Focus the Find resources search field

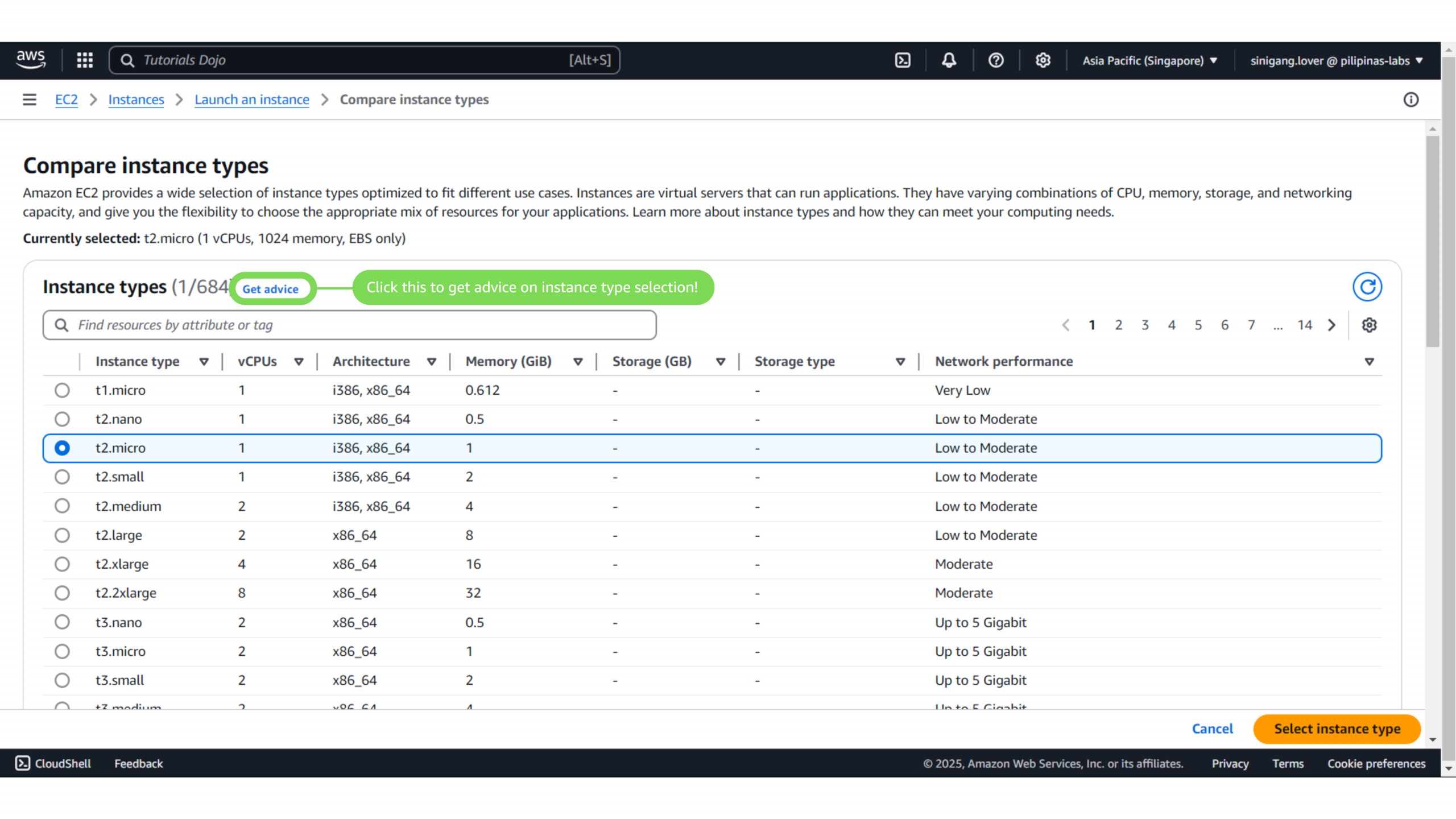tap(349, 325)
